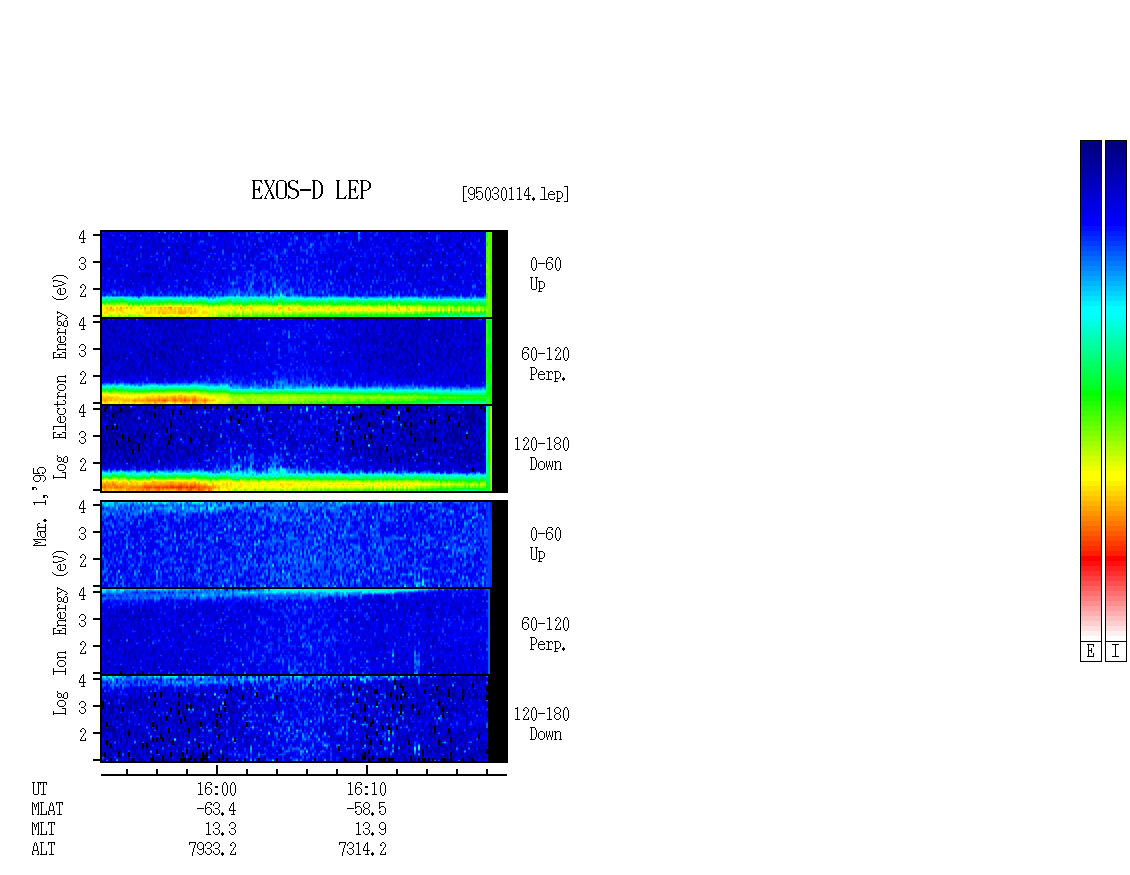Click the ion color scale bar above I
The image size is (1130, 875).
[1116, 390]
